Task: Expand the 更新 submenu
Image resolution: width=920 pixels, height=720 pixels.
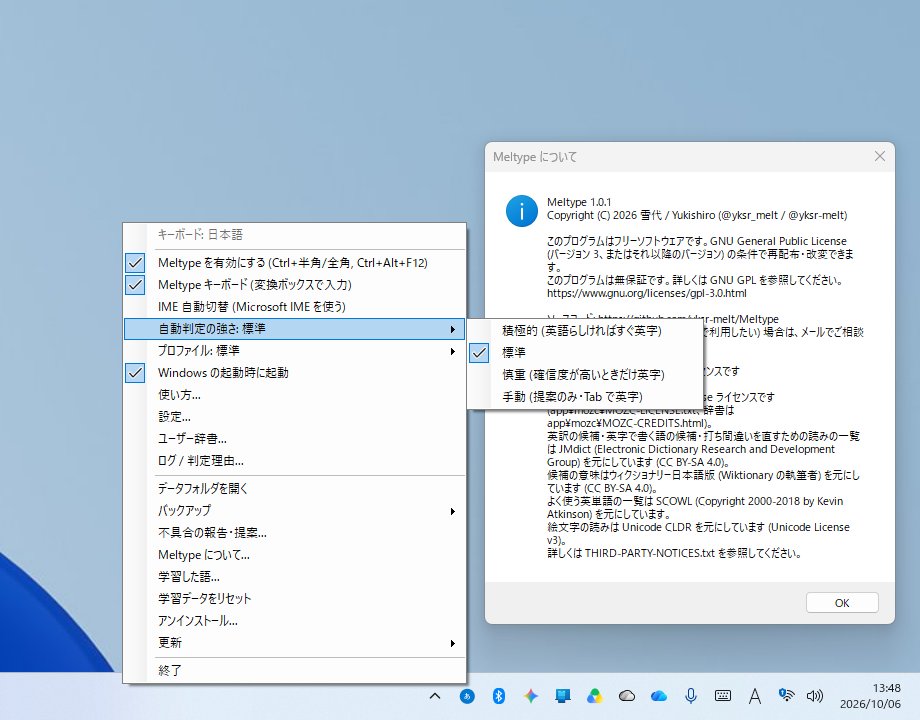Action: pos(294,643)
